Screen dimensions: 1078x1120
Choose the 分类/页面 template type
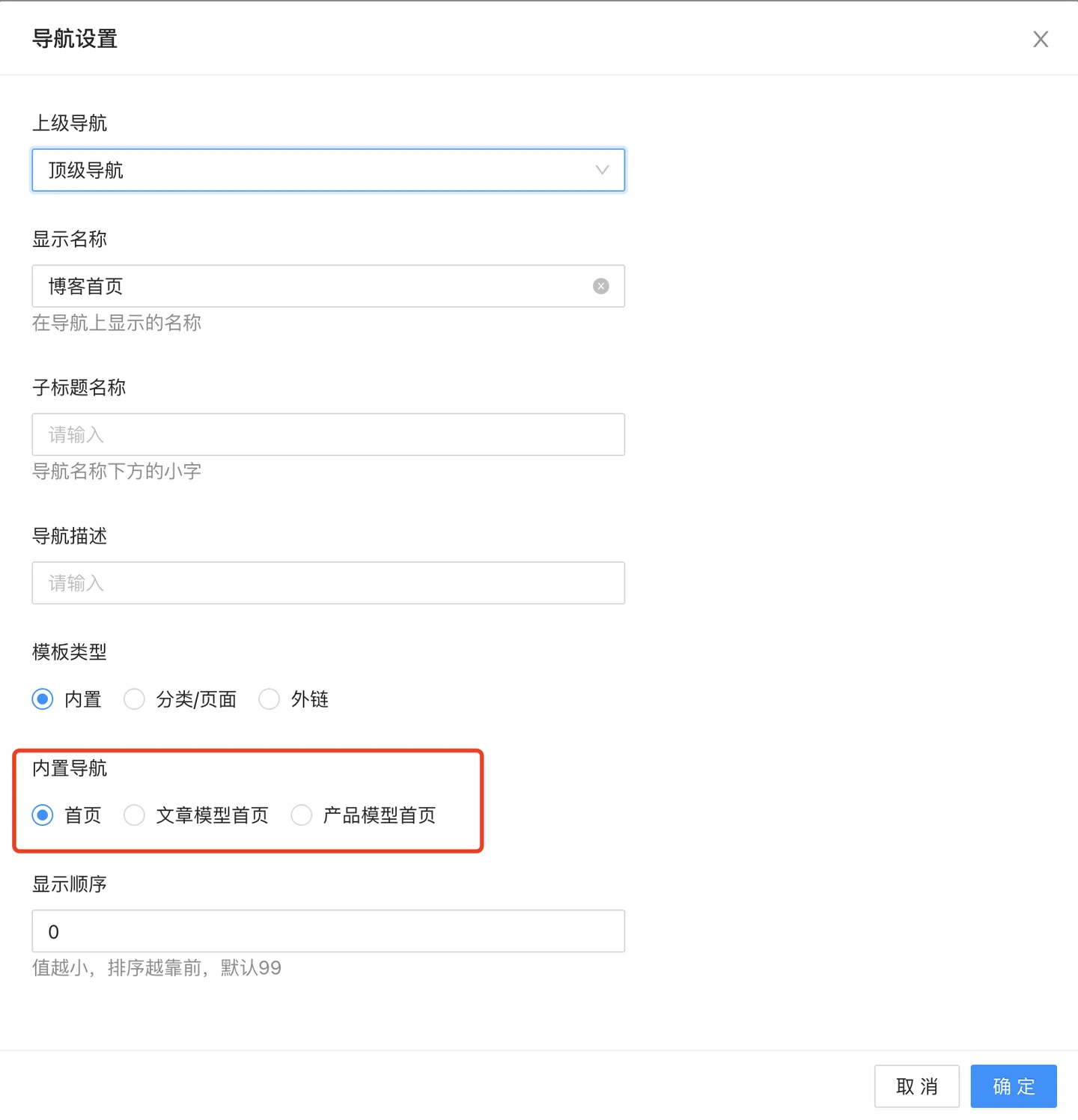135,699
